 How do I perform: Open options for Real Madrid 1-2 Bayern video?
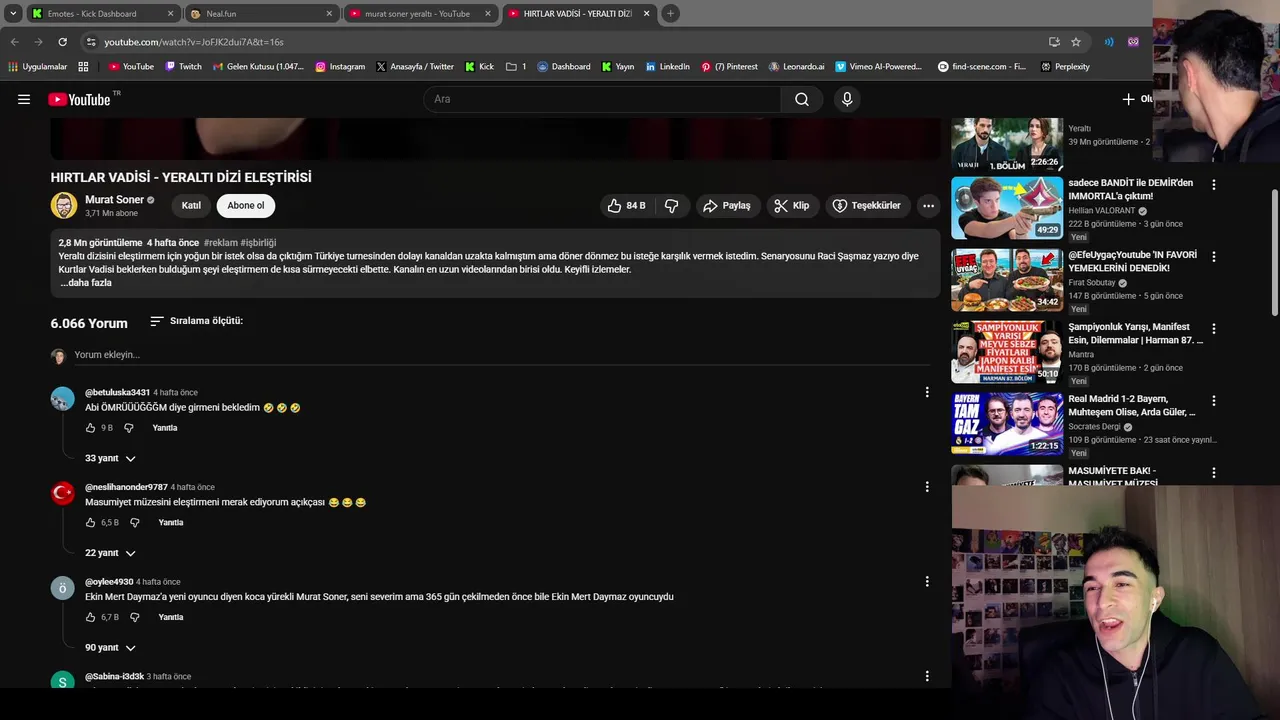coord(1214,401)
